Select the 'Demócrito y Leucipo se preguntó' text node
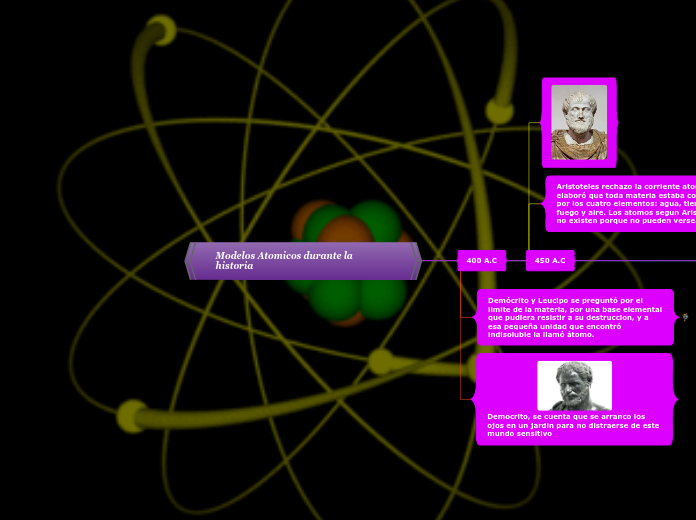 pyautogui.click(x=575, y=317)
